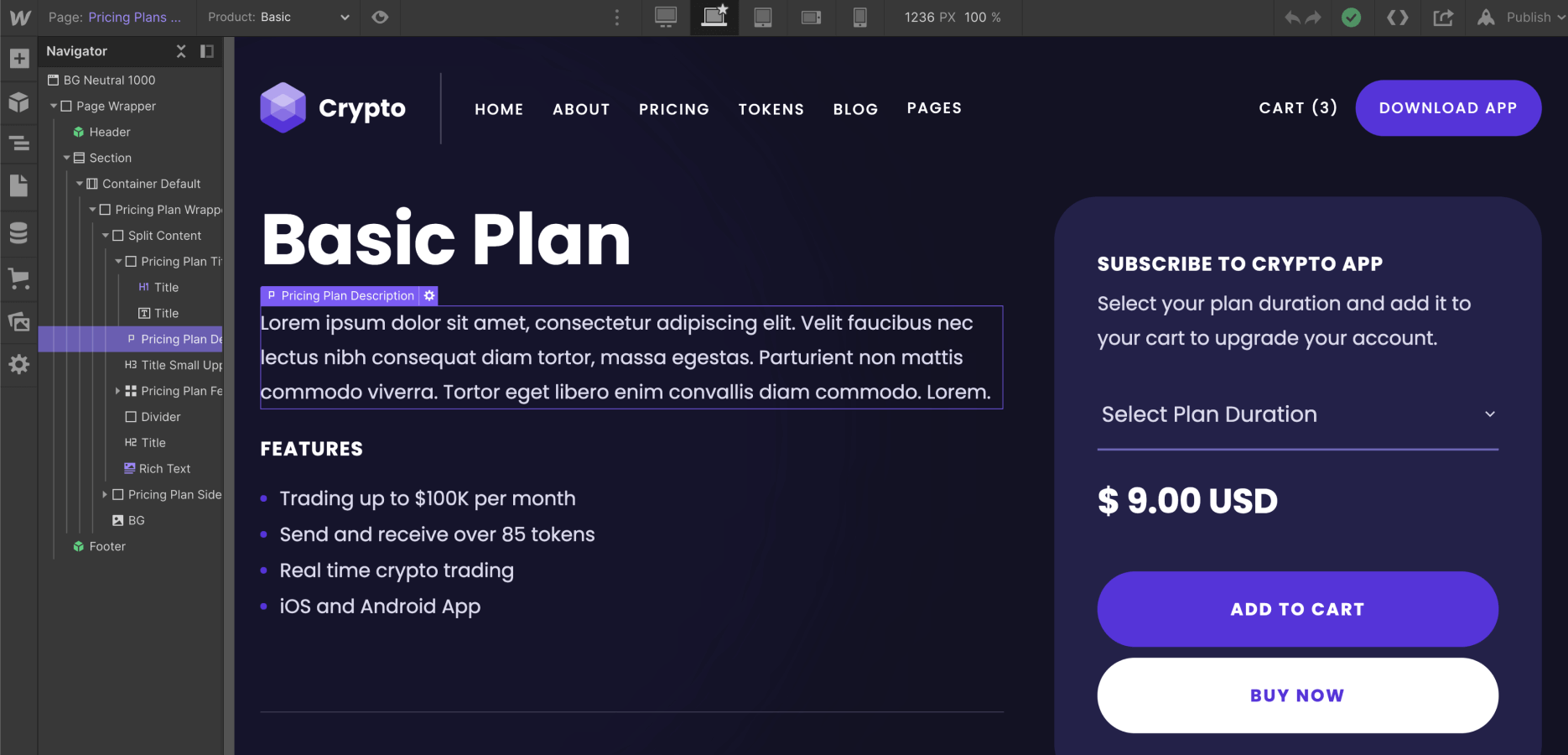Screen dimensions: 1568x755
Task: Open the CMS Collections panel
Action: (x=18, y=232)
